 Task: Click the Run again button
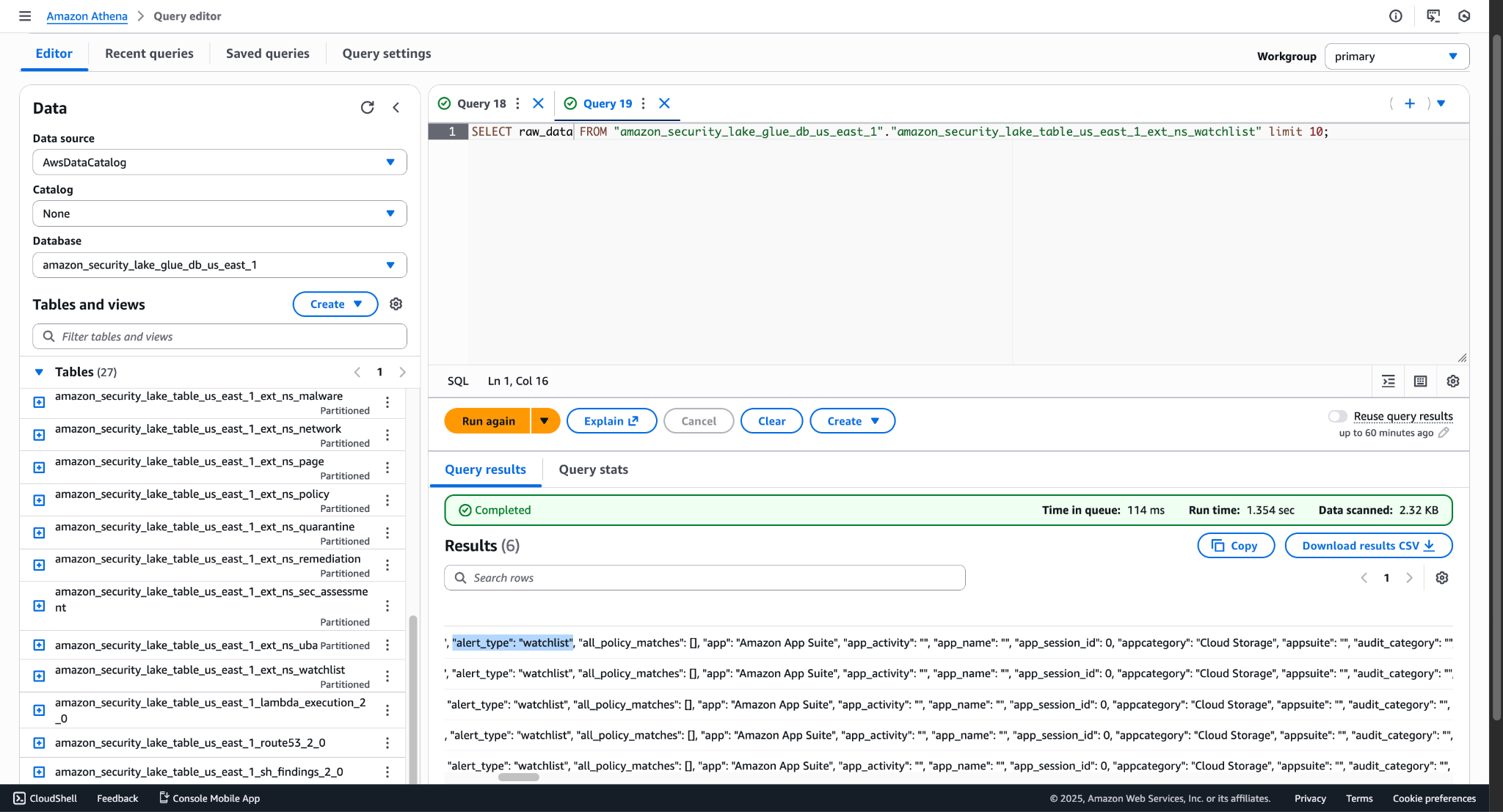coord(488,421)
